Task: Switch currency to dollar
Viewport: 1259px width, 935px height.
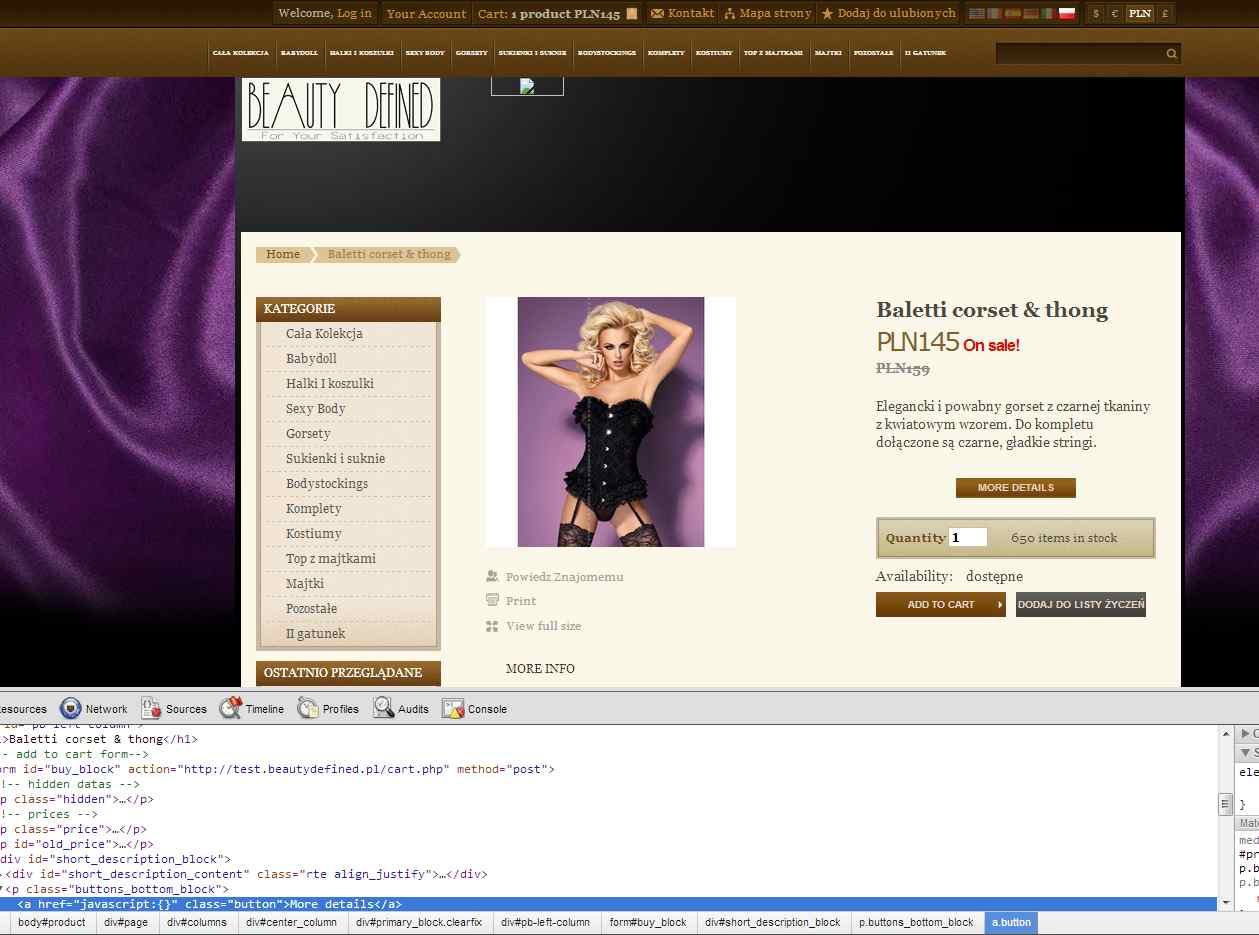Action: (1096, 14)
